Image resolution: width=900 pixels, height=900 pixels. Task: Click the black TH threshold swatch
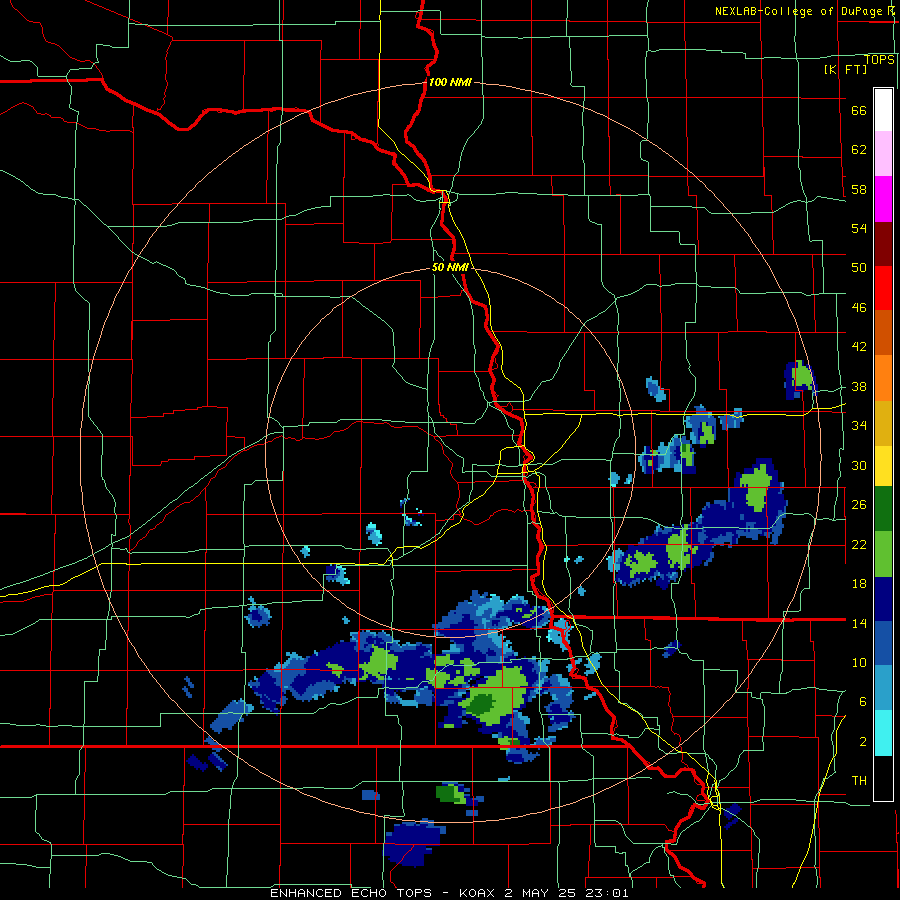[883, 778]
